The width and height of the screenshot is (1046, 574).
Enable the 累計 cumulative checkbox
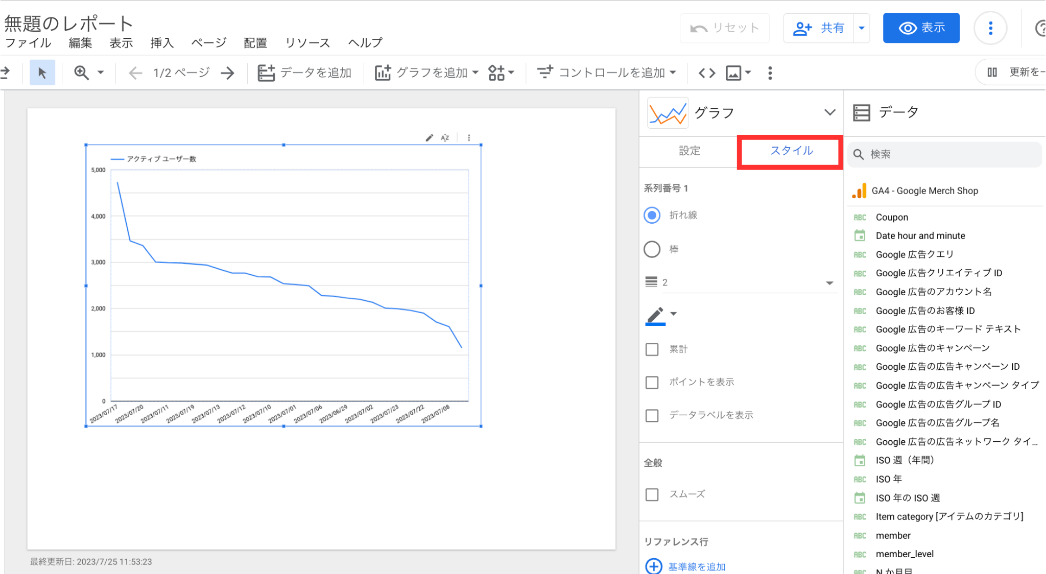[652, 349]
